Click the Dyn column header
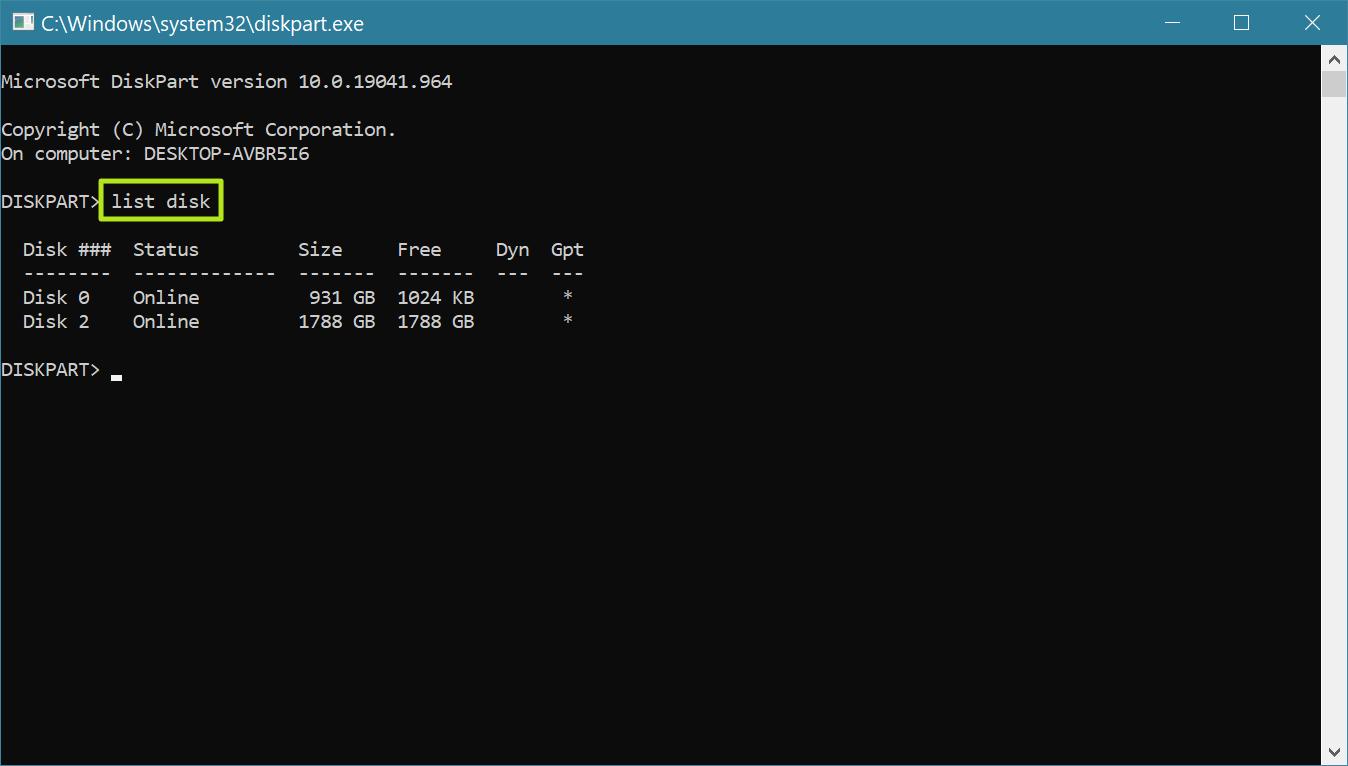Image resolution: width=1348 pixels, height=766 pixels. pyautogui.click(x=512, y=249)
